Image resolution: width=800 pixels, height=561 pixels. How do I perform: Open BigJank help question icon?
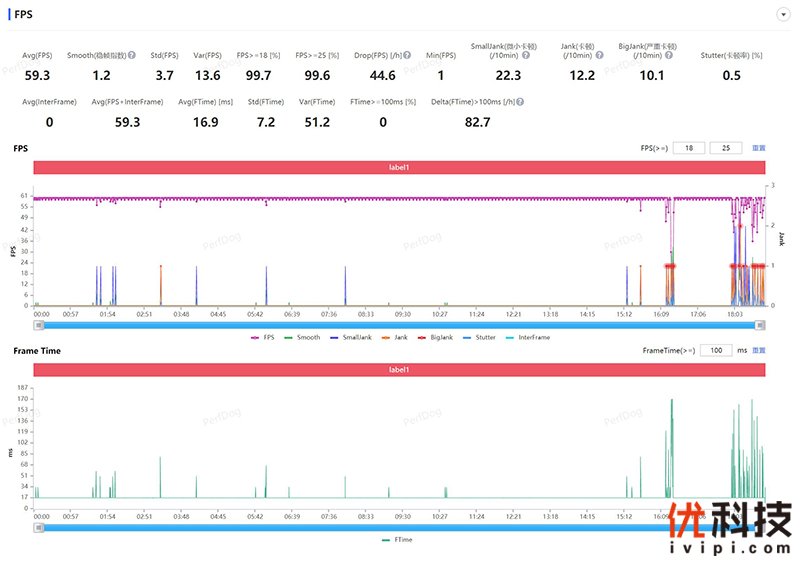pyautogui.click(x=669, y=55)
